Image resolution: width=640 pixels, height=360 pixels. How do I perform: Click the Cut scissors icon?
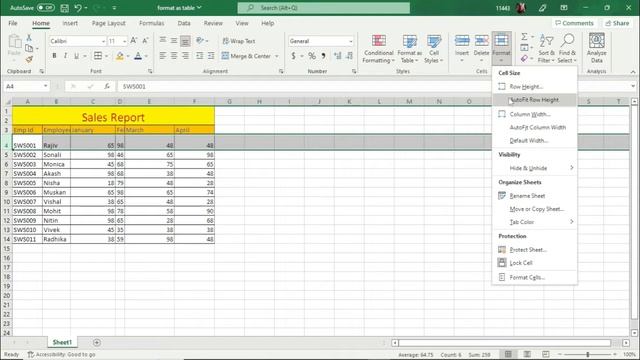point(29,38)
